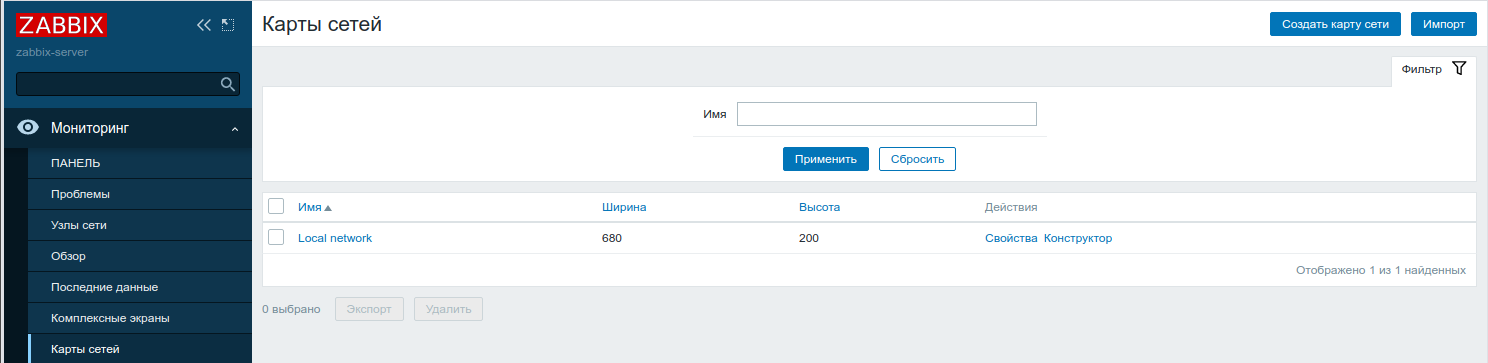Click the Zabbix logo
The height and width of the screenshot is (363, 1488).
point(62,25)
